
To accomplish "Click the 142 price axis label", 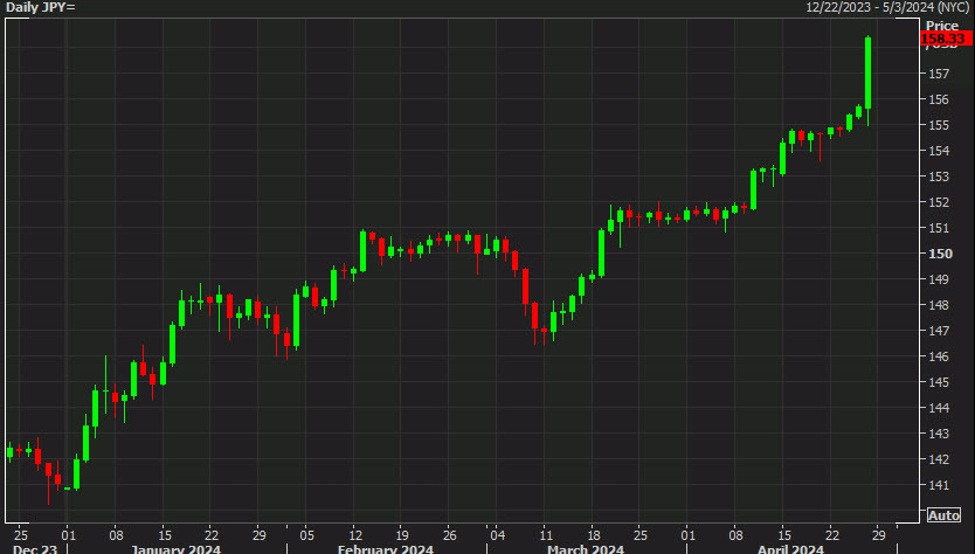I will (x=939, y=459).
